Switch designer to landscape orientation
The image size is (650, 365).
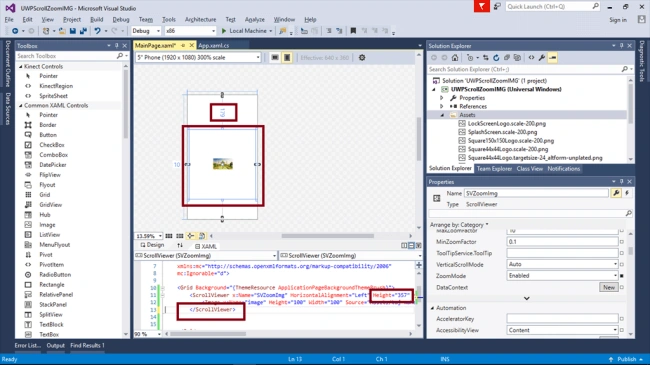click(x=275, y=58)
